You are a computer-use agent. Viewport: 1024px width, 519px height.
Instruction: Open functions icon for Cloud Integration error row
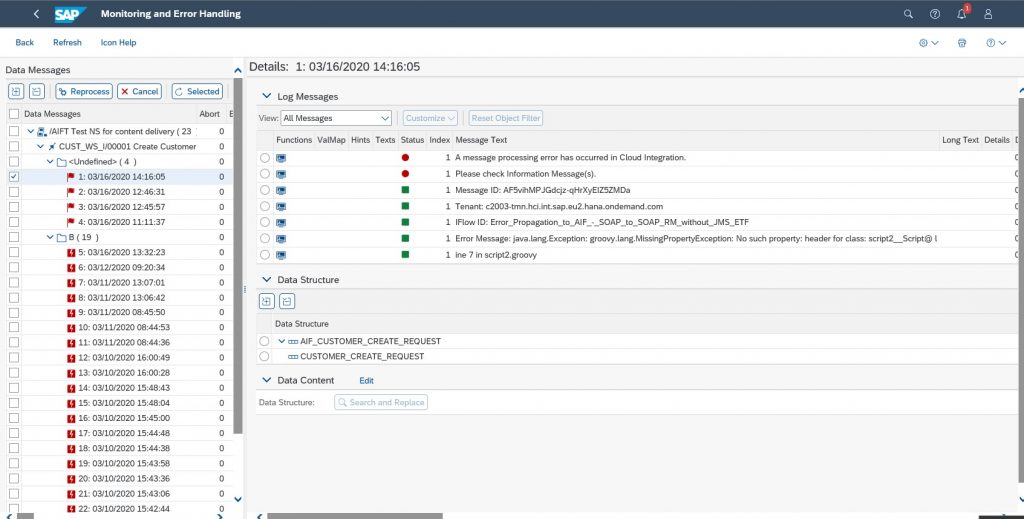point(281,158)
